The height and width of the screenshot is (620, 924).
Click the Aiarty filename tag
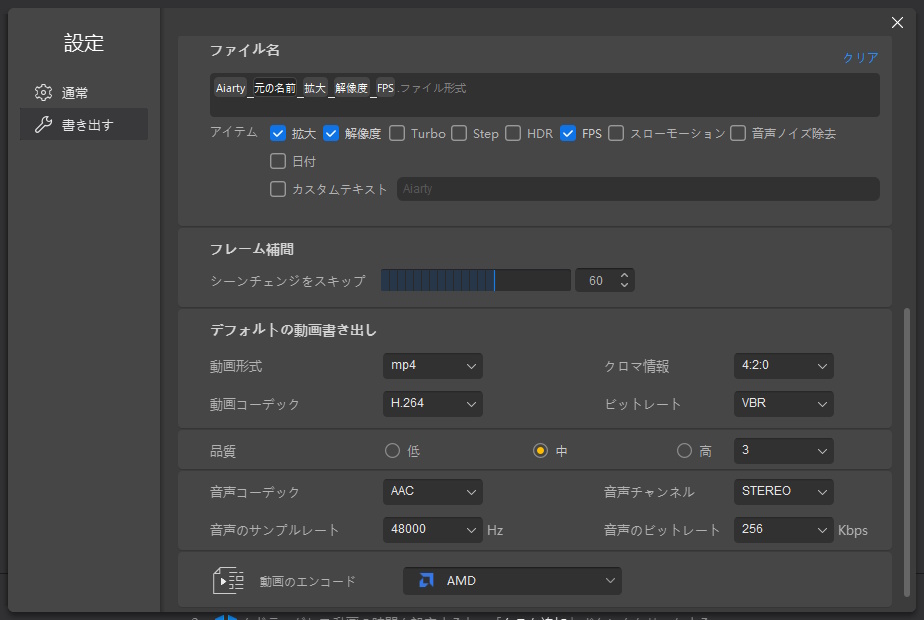point(230,88)
